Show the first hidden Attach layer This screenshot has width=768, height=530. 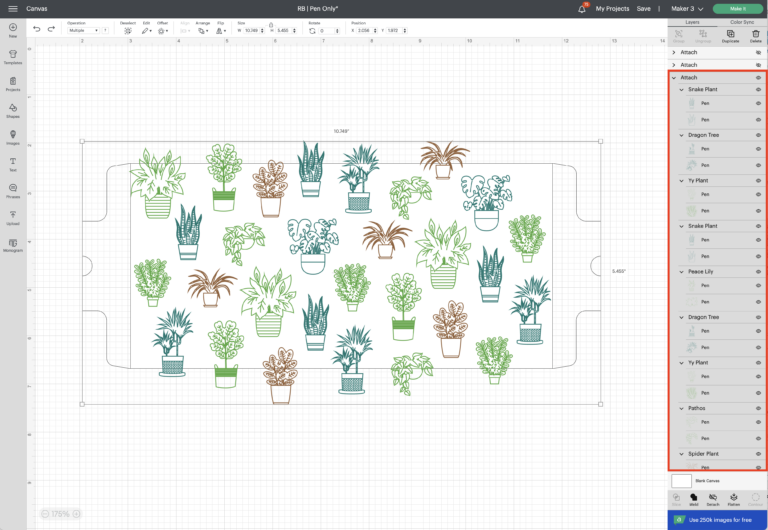758,52
